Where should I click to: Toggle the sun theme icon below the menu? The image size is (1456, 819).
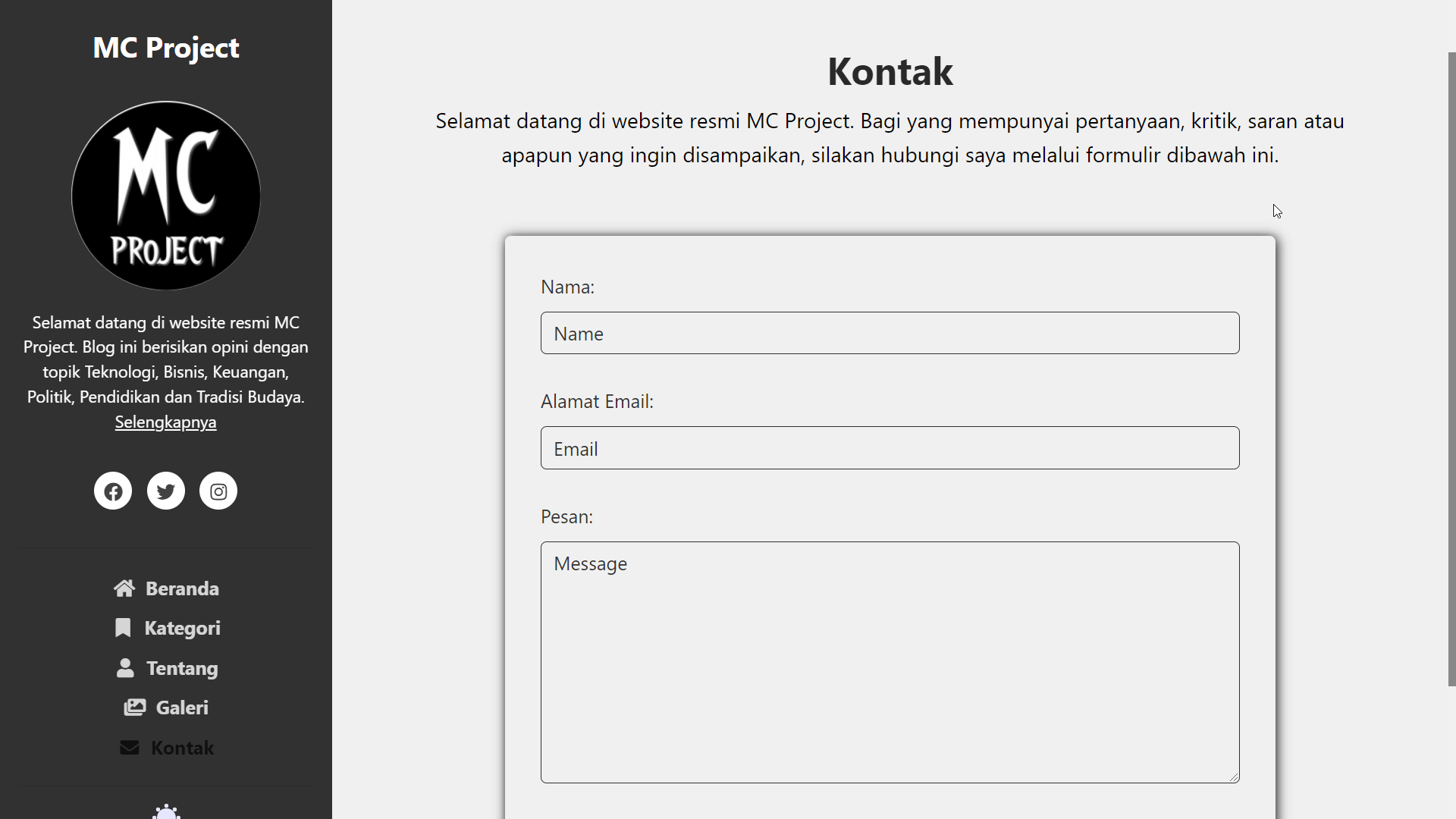pyautogui.click(x=166, y=813)
